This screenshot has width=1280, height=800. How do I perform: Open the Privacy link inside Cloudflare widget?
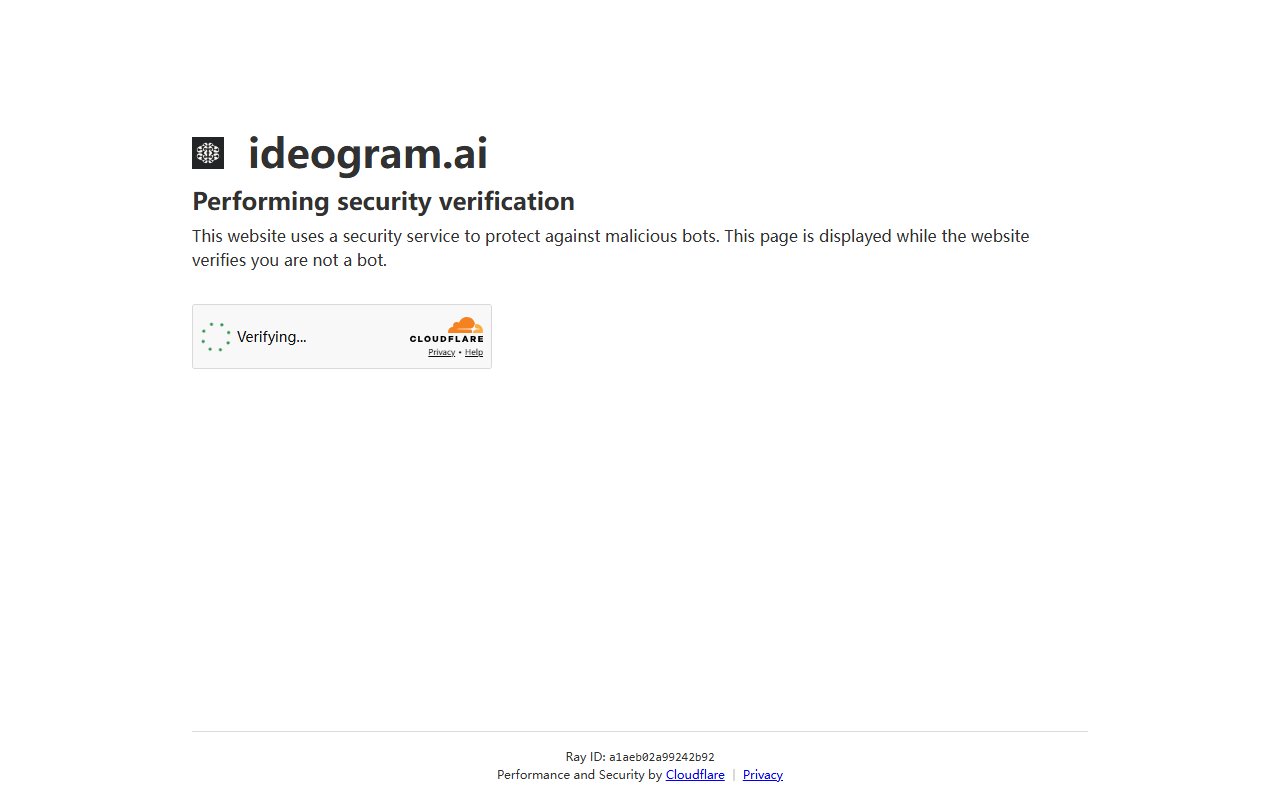point(442,352)
